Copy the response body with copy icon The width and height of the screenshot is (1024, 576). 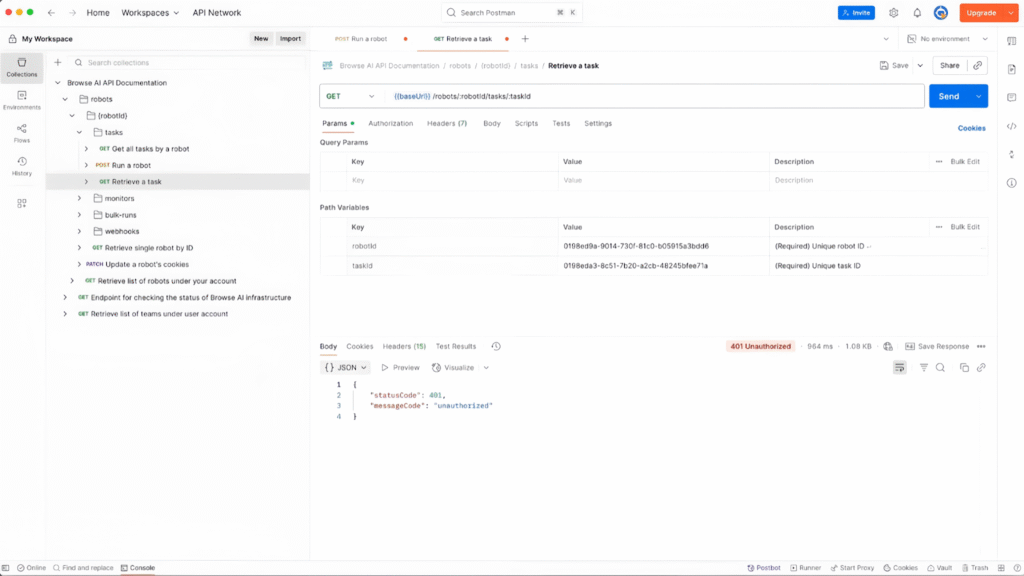[964, 368]
